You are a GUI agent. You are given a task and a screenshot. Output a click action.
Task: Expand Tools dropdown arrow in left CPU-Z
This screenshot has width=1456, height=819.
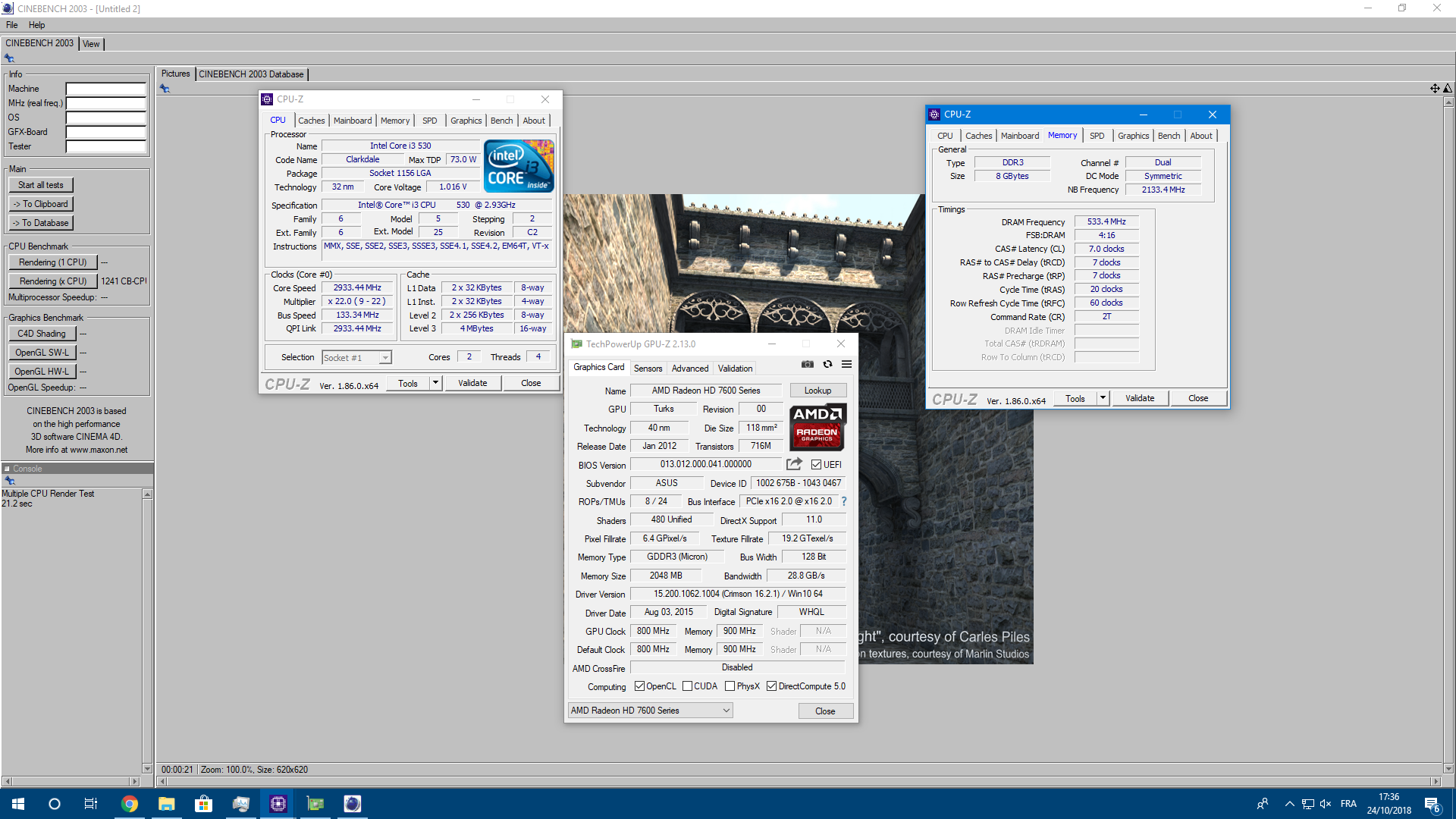[435, 383]
